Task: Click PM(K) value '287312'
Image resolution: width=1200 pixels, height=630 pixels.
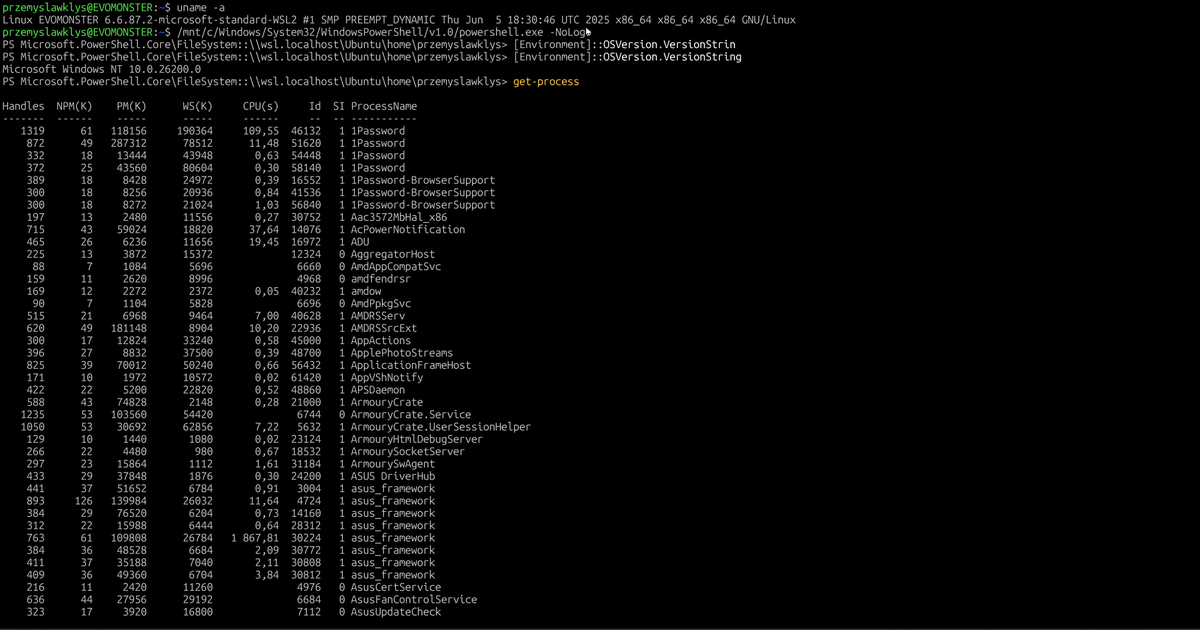Action: pyautogui.click(x=128, y=143)
